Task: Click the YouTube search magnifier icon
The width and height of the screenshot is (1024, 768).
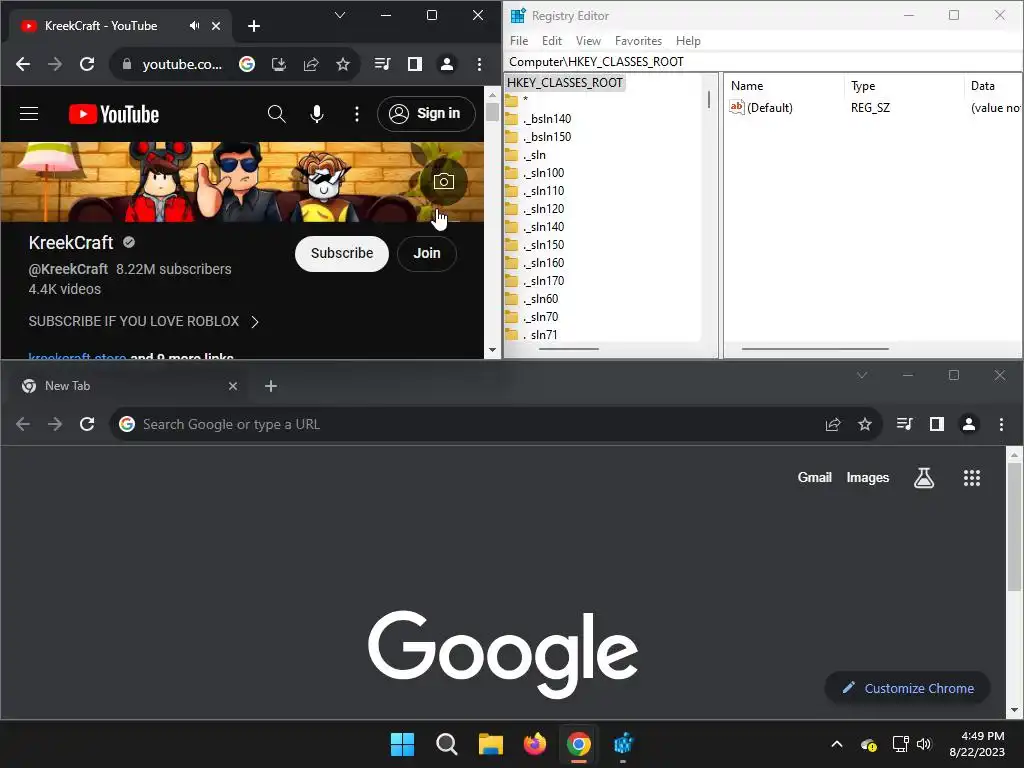Action: tap(276, 114)
